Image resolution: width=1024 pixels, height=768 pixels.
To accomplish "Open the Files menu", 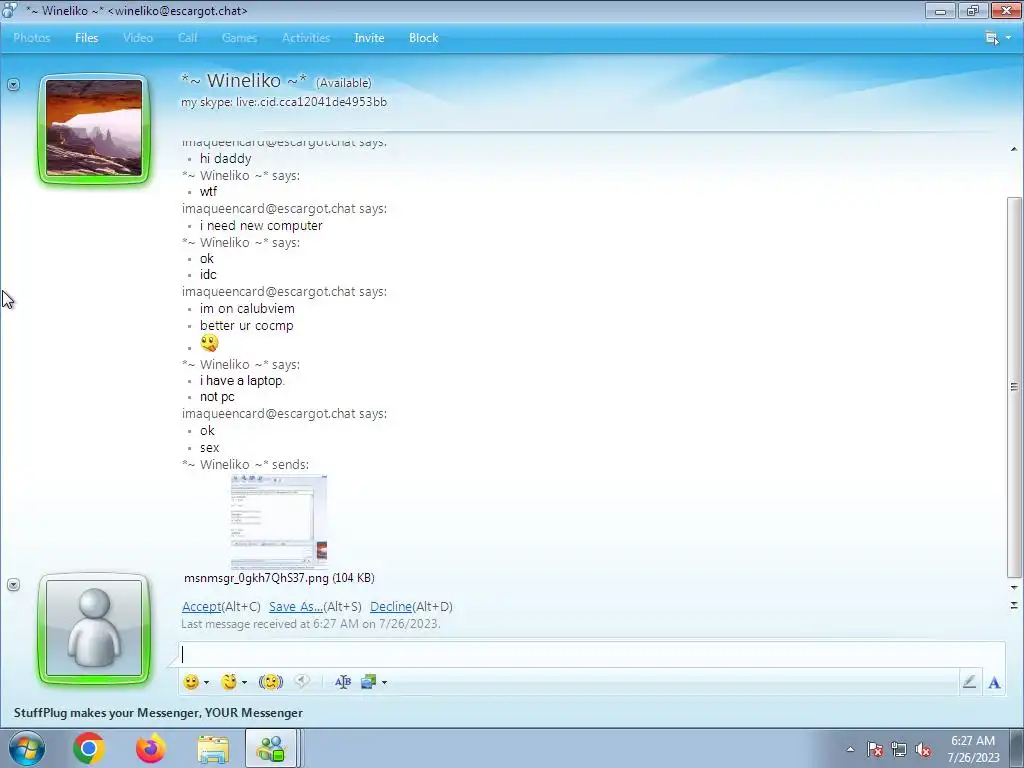I will click(x=86, y=38).
